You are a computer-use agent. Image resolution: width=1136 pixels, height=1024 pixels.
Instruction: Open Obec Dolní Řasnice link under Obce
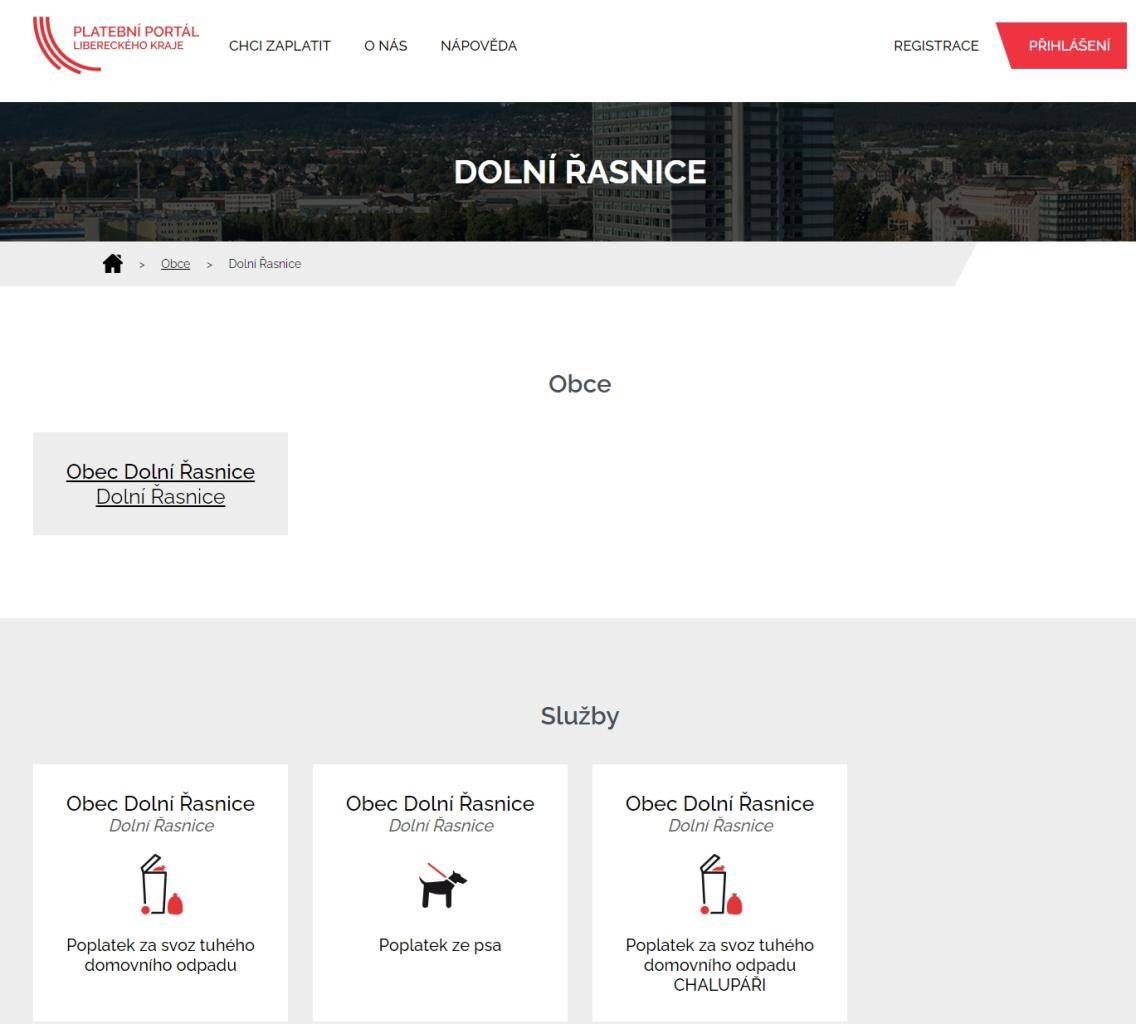[x=160, y=471]
